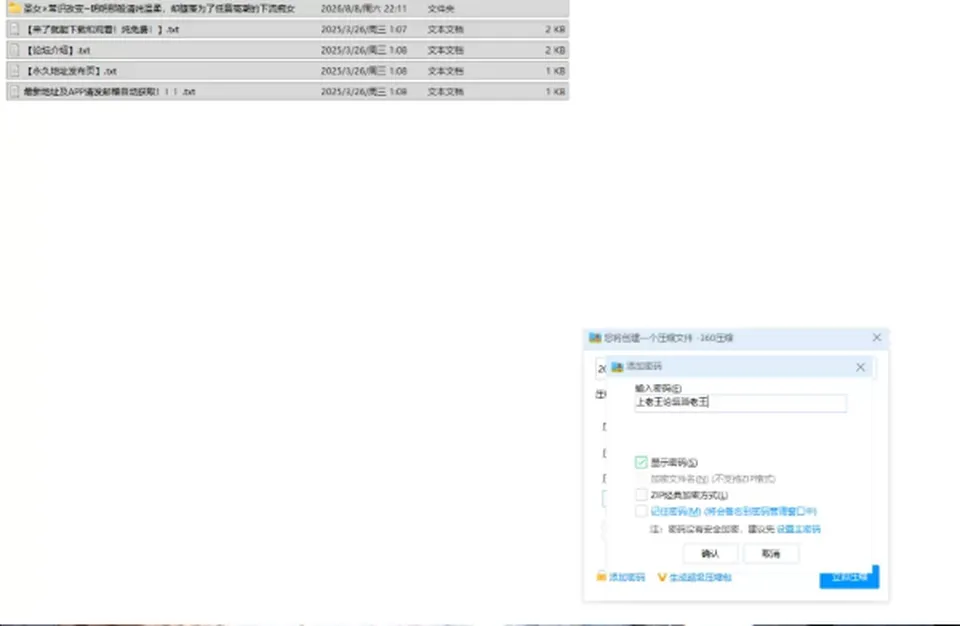
Task: Click the icon of the 最新地址及APP text file
Action: click(15, 92)
